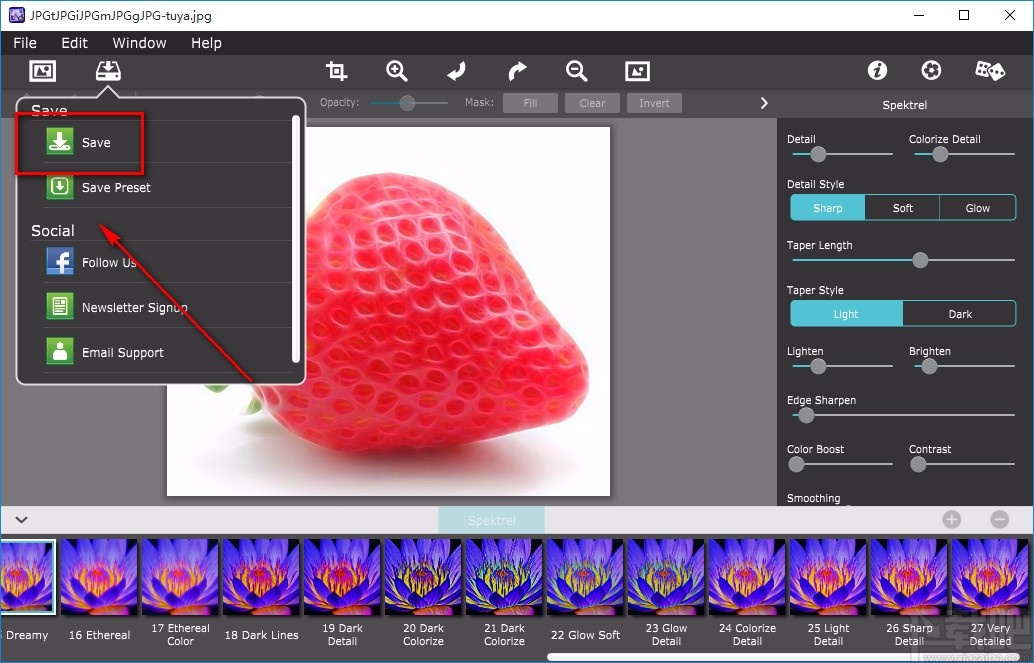The width and height of the screenshot is (1034, 663).
Task: Click the presets horizontal scrollbar
Action: point(785,657)
